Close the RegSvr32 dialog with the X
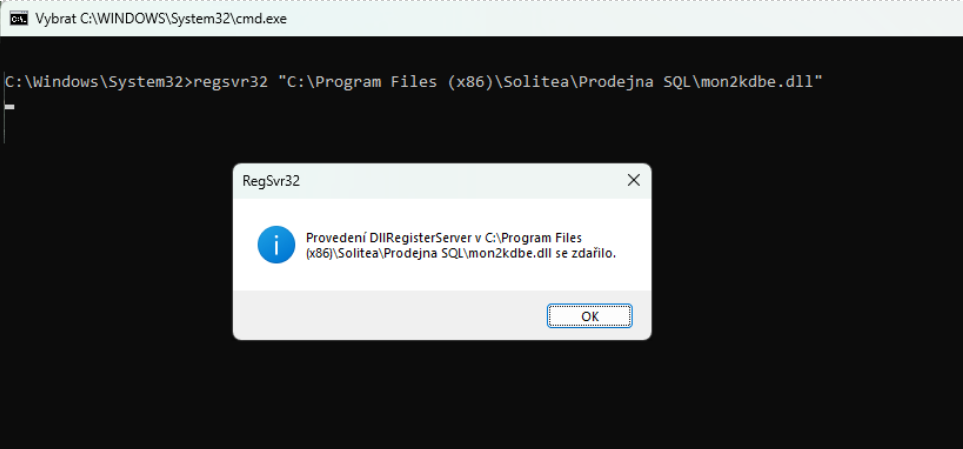Image resolution: width=963 pixels, height=449 pixels. 633,181
